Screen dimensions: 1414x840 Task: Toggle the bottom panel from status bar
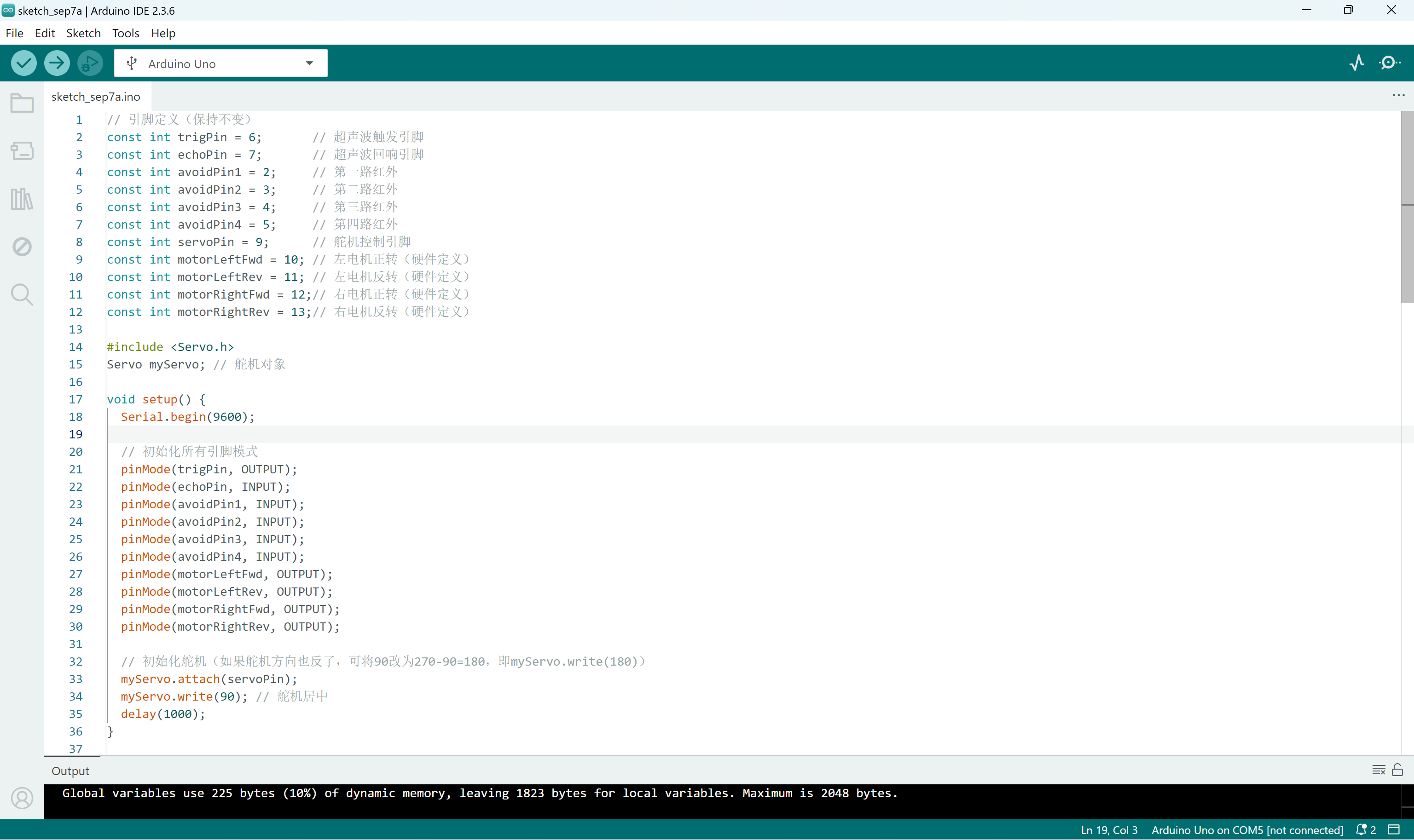coord(1394,830)
